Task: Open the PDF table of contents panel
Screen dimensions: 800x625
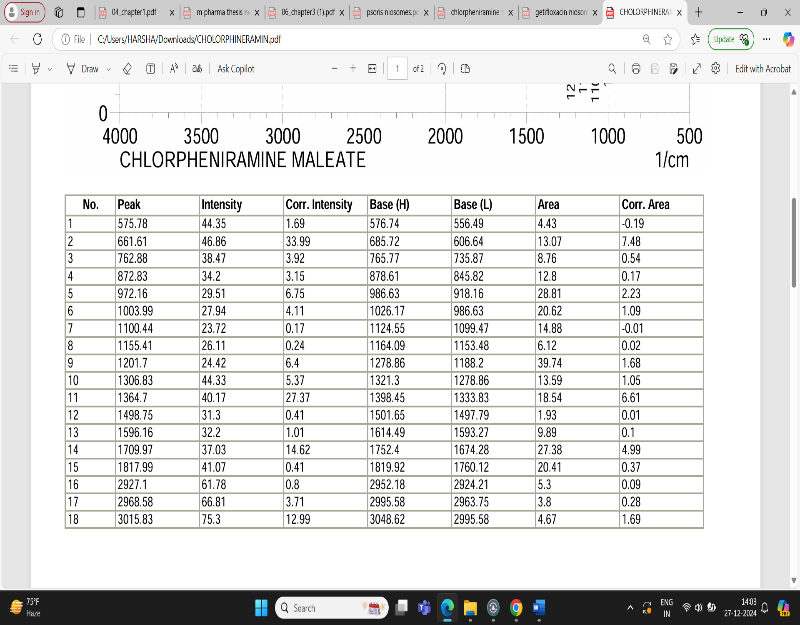Action: click(14, 68)
